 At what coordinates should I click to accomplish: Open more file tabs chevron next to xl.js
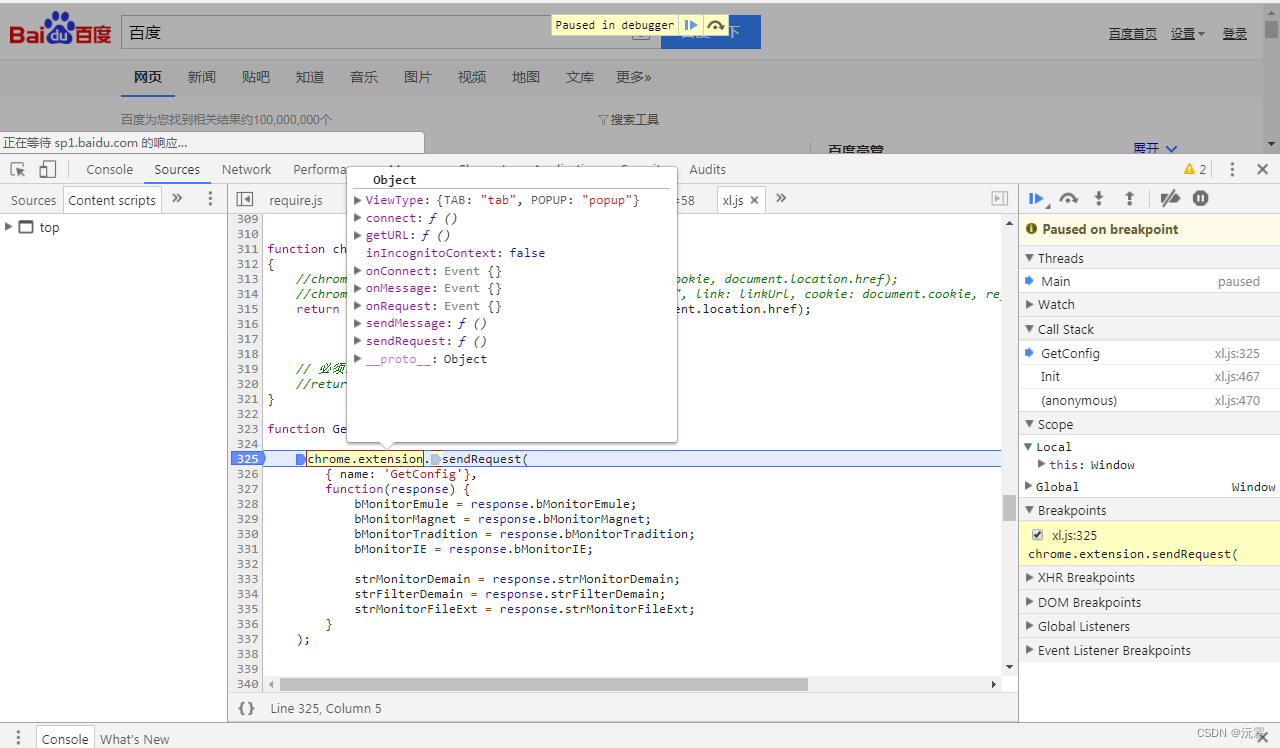tap(781, 199)
